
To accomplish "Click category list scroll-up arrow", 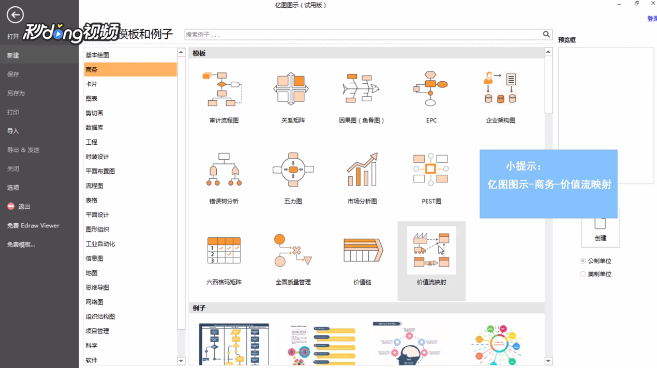I will (181, 52).
